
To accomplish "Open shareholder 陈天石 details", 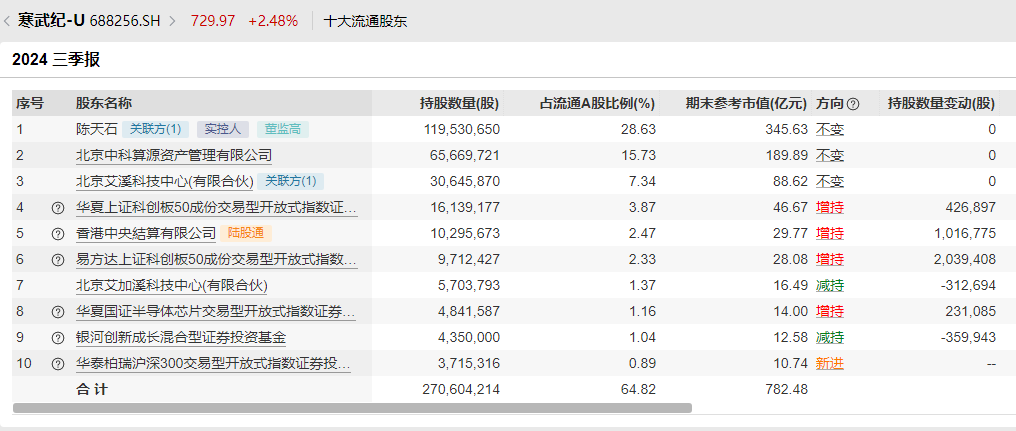I will 97,129.
